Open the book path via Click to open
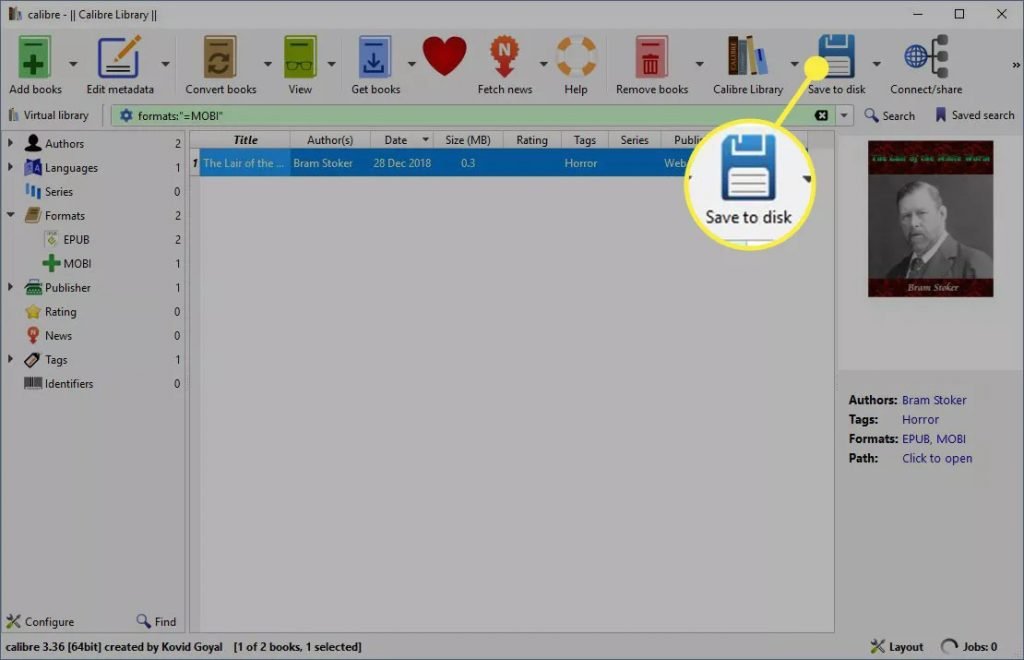The height and width of the screenshot is (660, 1024). tap(937, 458)
